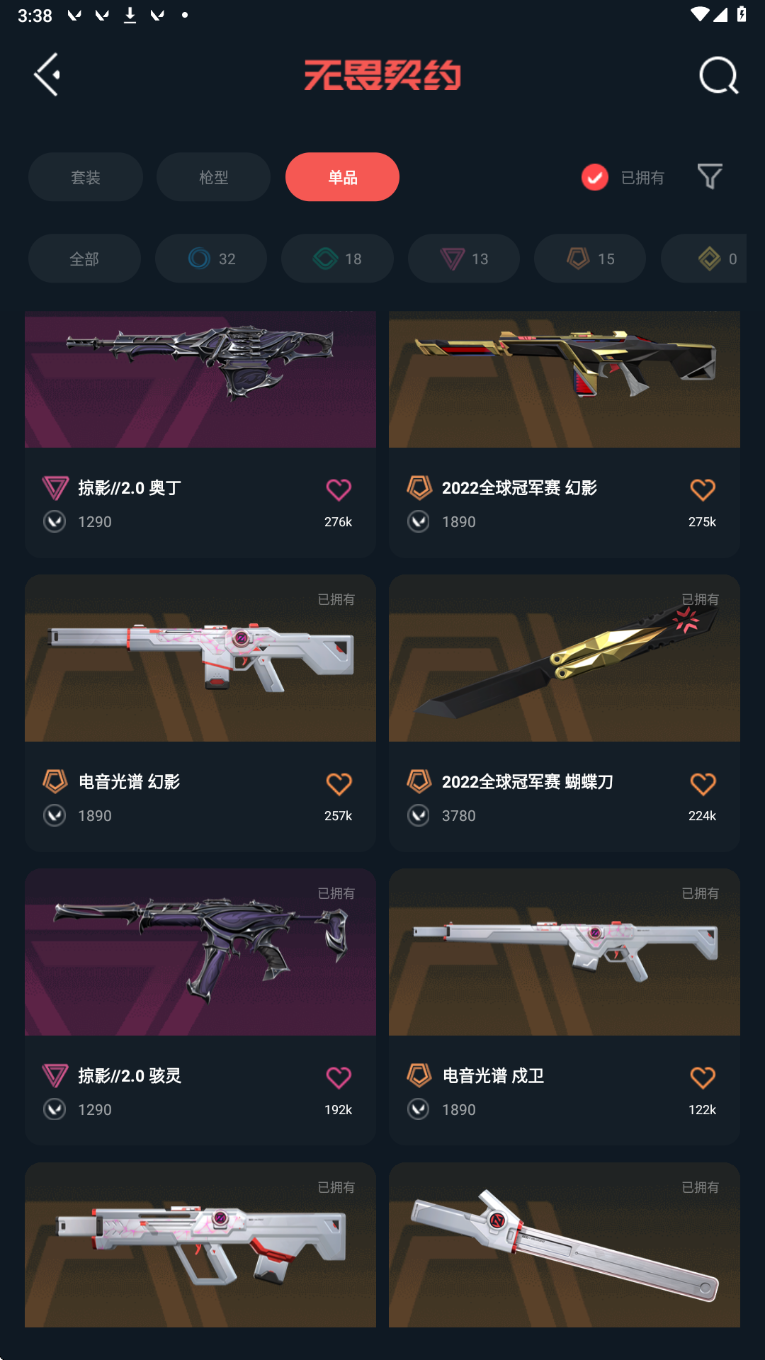Viewport: 765px width, 1360px height.
Task: Tap heart on 2022全球冠军赛 蝴蝶刀
Action: 703,783
